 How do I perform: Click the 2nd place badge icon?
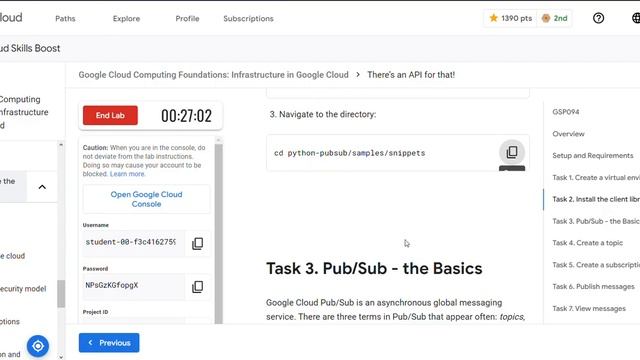(x=546, y=18)
